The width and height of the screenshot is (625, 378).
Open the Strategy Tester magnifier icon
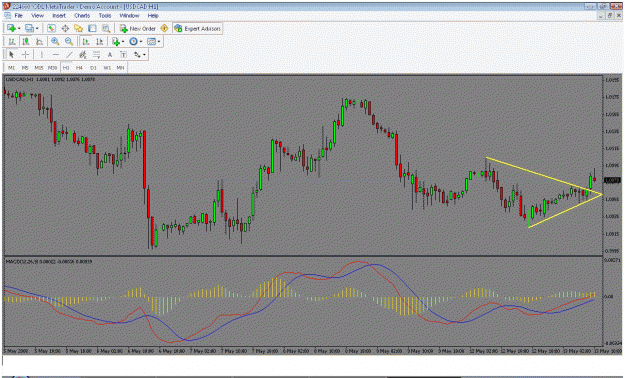coord(106,28)
